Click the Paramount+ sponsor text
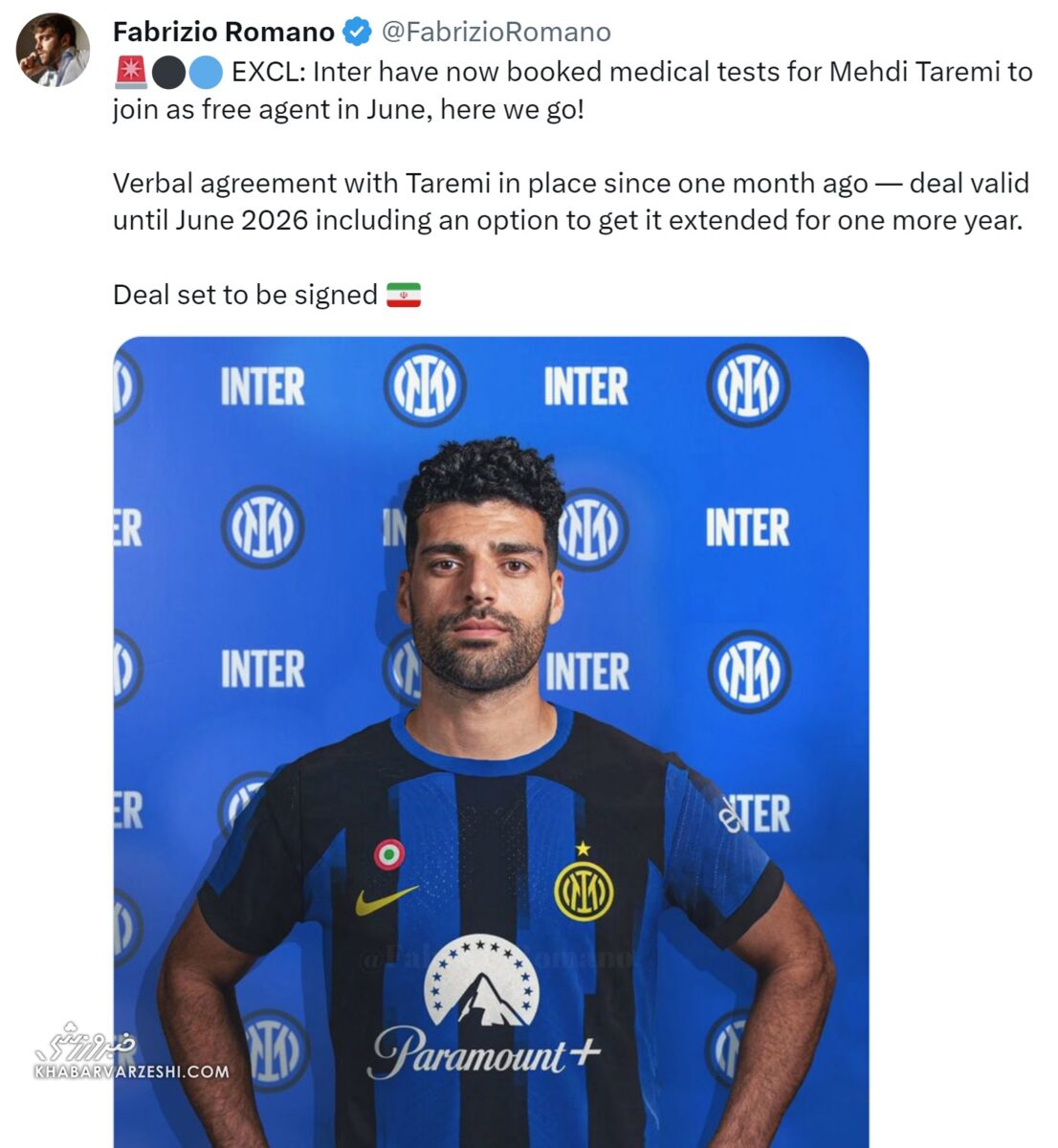This screenshot has width=1058, height=1148. (485, 1053)
